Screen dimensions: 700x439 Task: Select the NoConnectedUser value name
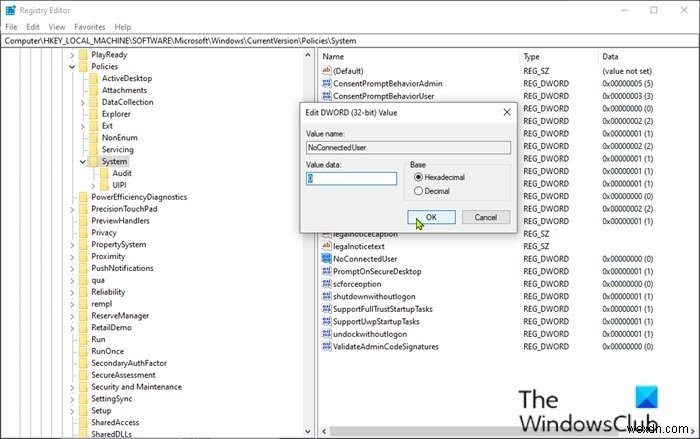click(365, 259)
